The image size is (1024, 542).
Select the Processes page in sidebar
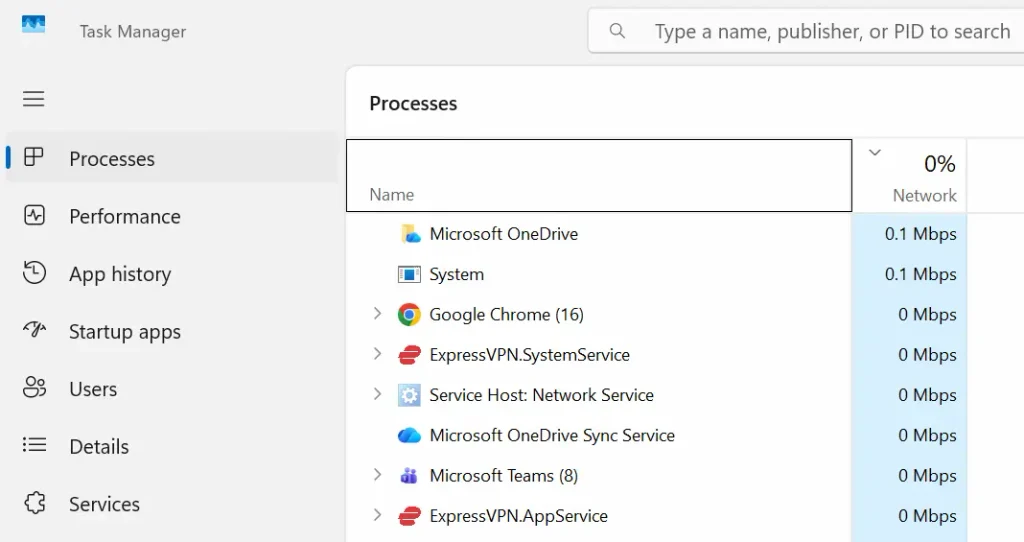coord(172,159)
